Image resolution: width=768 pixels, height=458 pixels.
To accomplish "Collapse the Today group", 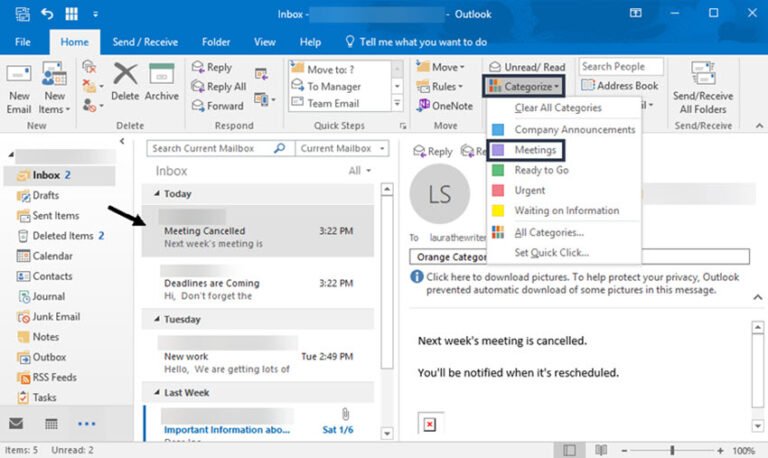I will 157,193.
